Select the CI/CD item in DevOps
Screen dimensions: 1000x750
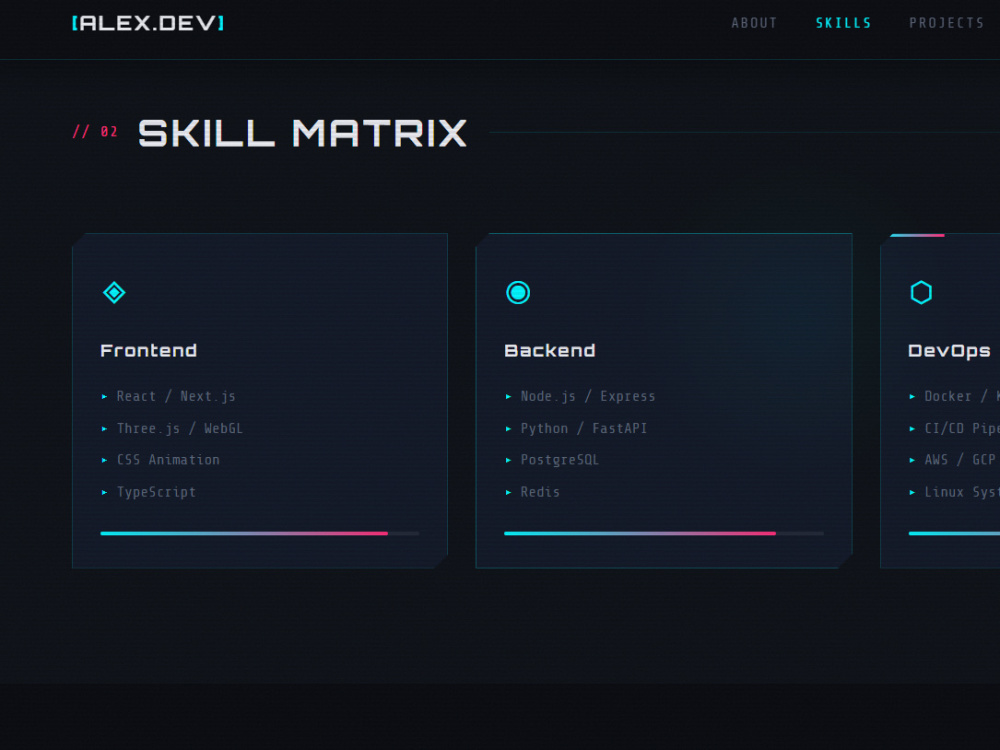click(962, 429)
